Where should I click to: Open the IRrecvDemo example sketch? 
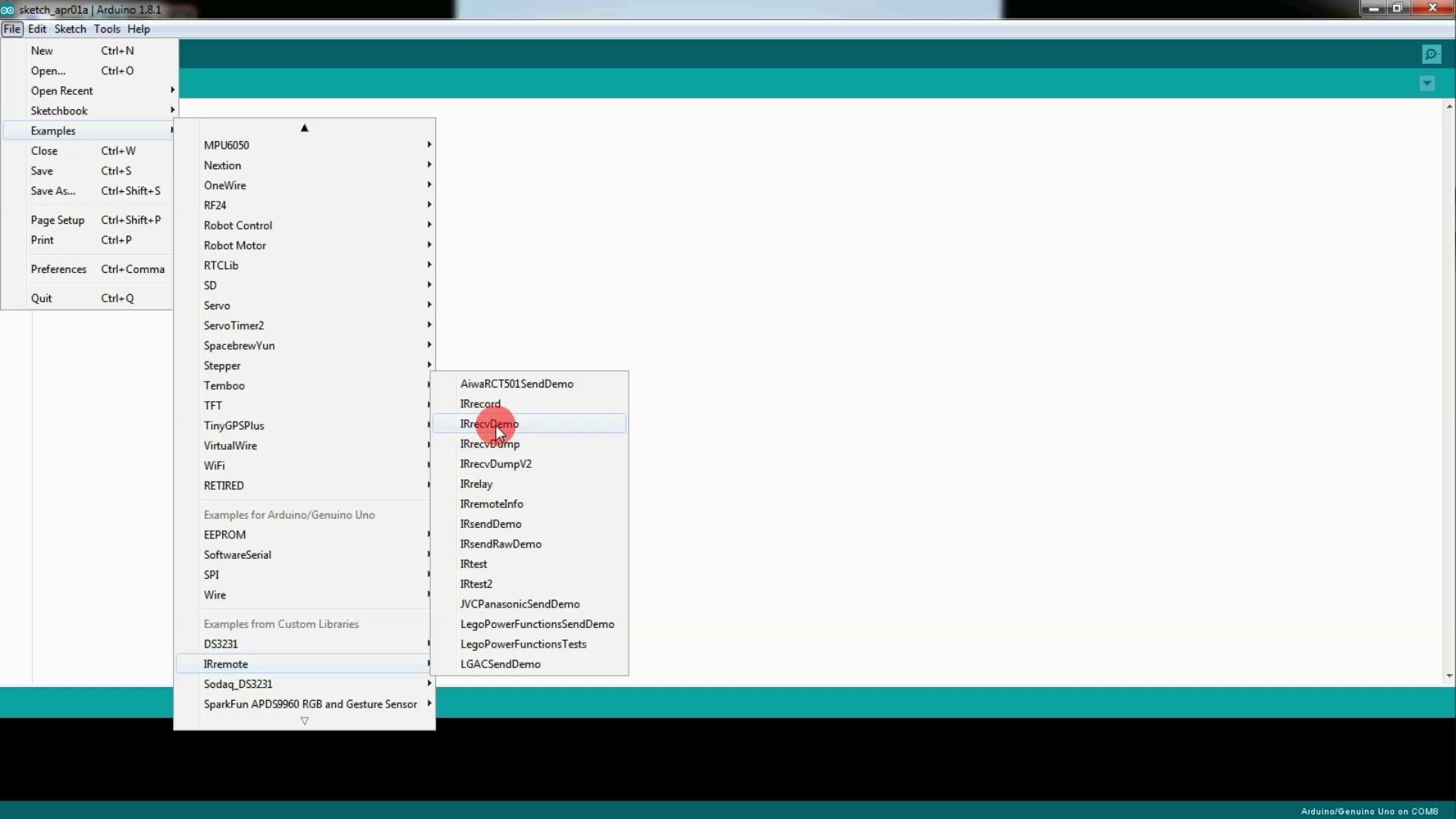pyautogui.click(x=489, y=424)
